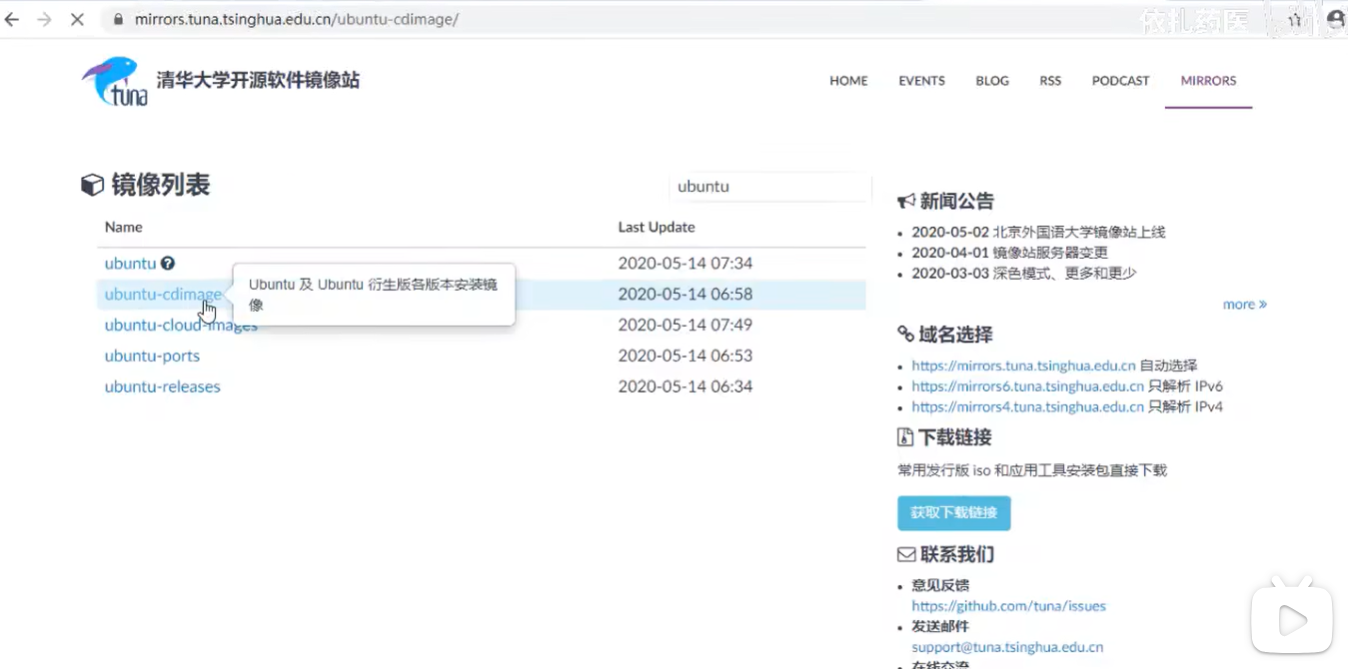Click the 2020-03-03 深色模式 news item

coord(1024,273)
